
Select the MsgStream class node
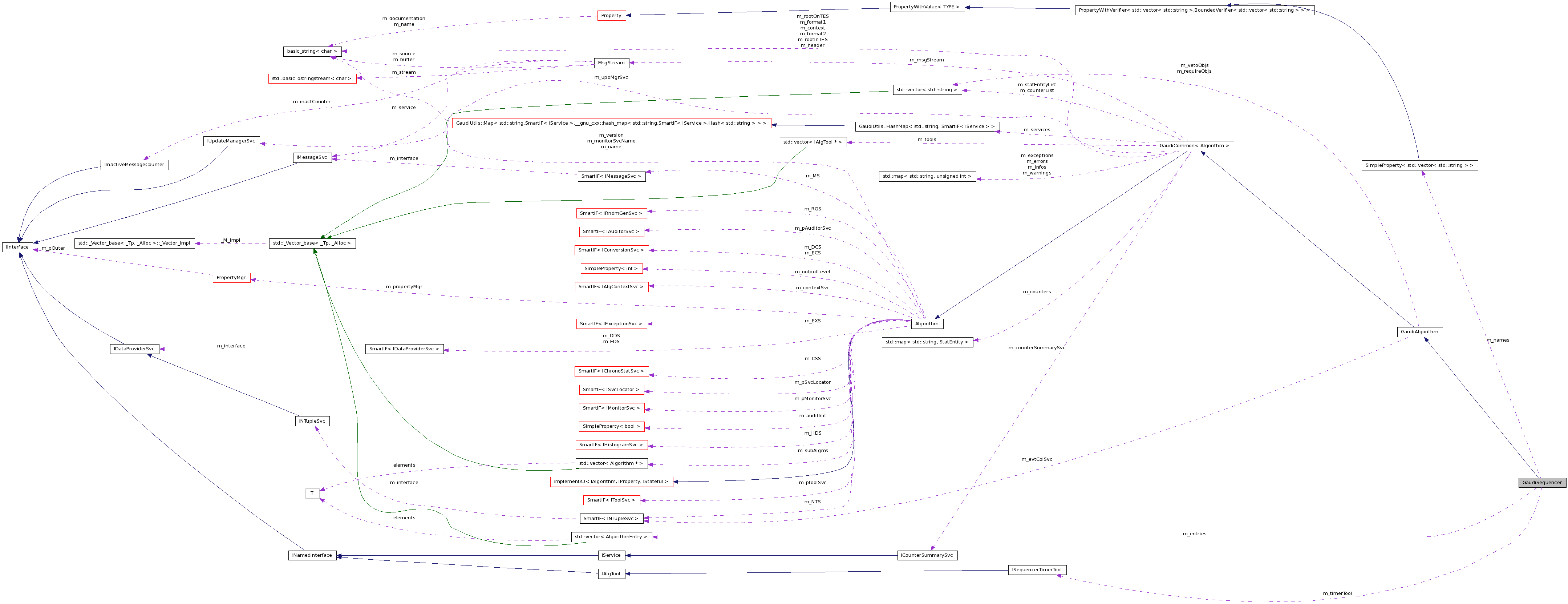coord(612,63)
